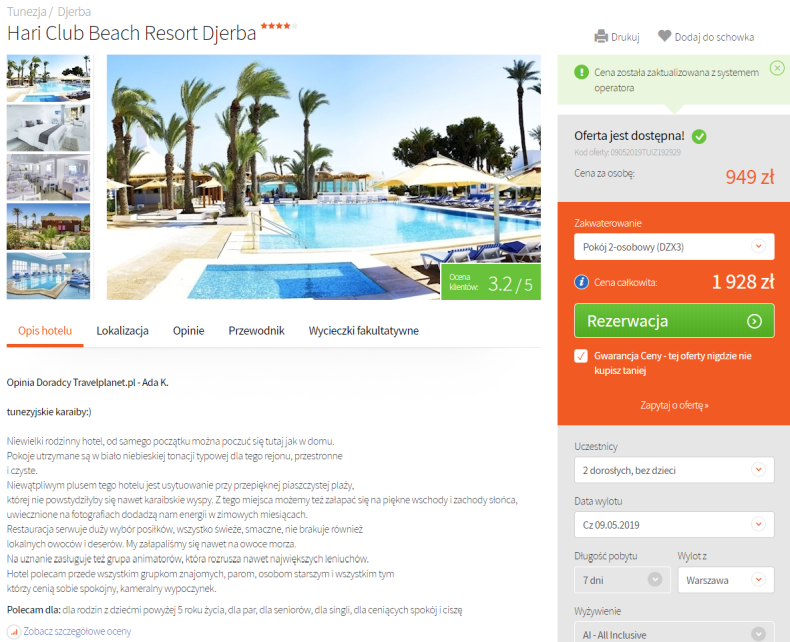This screenshot has height=642, width=790.
Task: Close the price updated notification
Action: [x=777, y=68]
